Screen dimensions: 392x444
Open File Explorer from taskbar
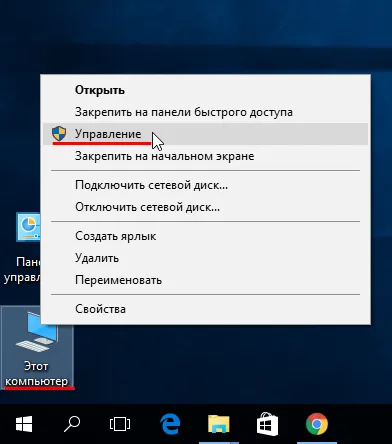[219, 424]
